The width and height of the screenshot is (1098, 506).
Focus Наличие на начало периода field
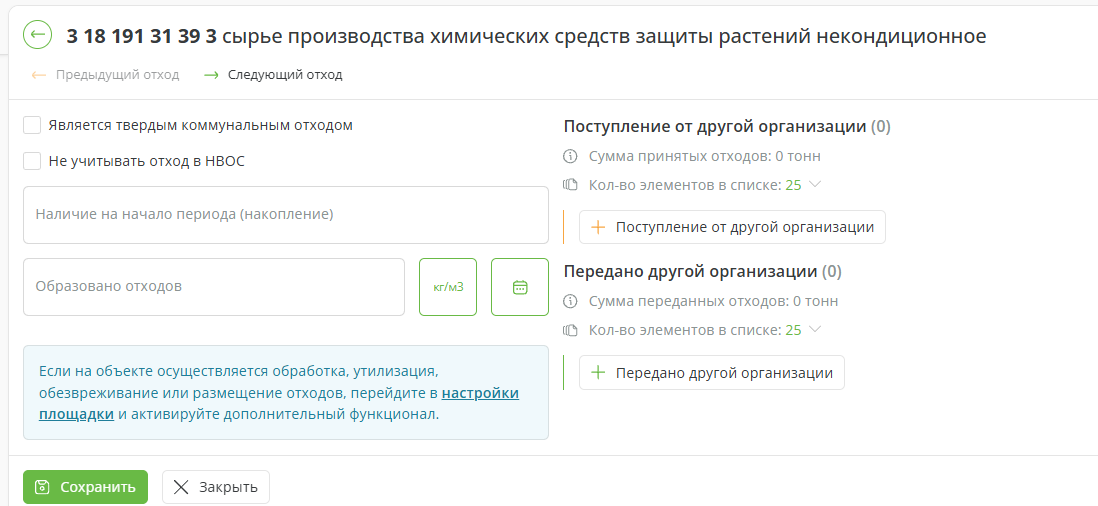pos(286,215)
